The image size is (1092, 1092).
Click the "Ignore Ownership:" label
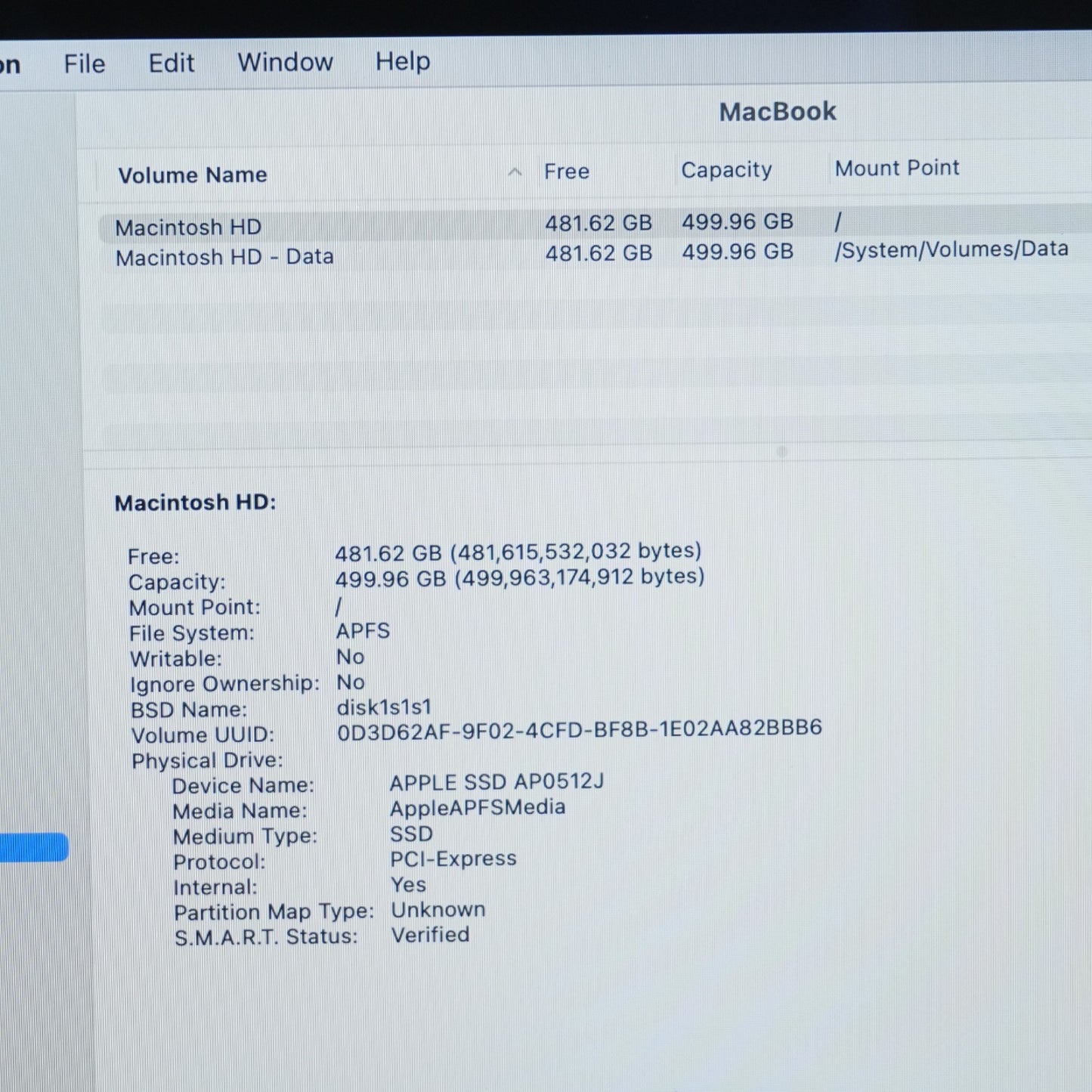click(224, 684)
